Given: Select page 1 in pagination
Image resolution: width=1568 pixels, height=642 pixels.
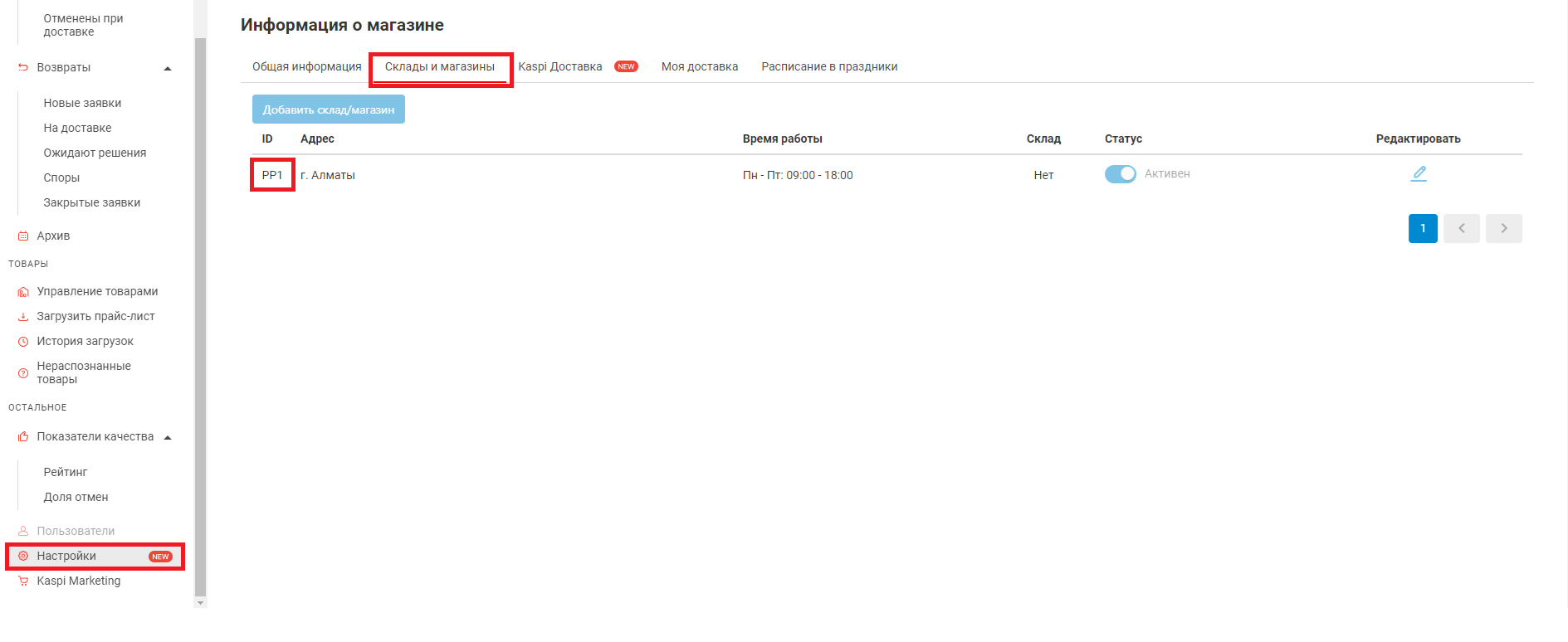Looking at the screenshot, I should tap(1422, 228).
